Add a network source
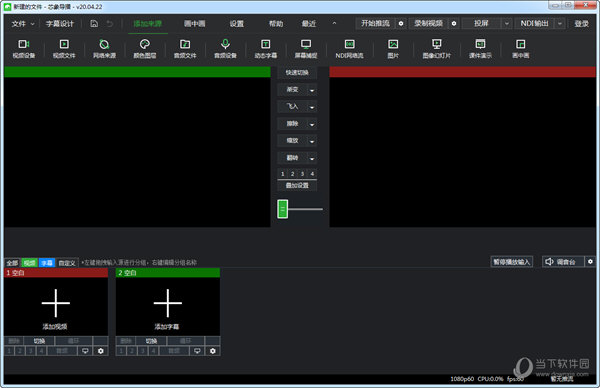 pos(104,48)
